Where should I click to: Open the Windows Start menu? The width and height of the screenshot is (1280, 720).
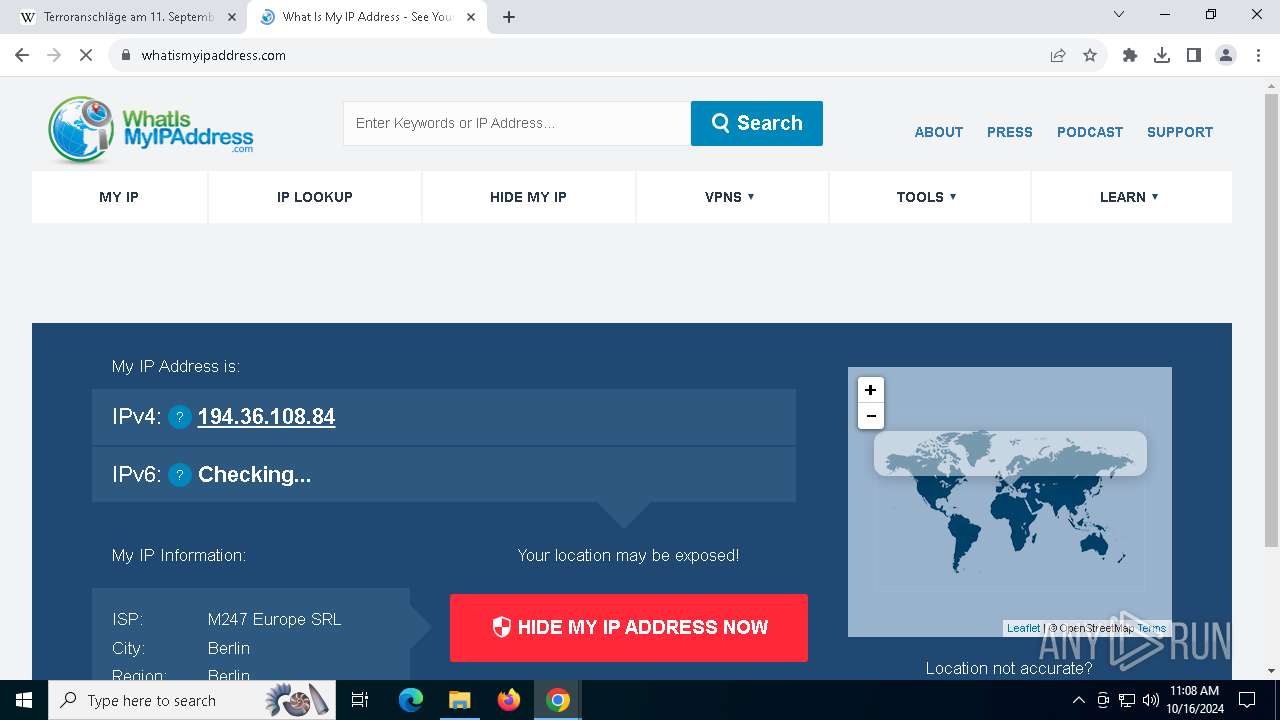point(24,700)
